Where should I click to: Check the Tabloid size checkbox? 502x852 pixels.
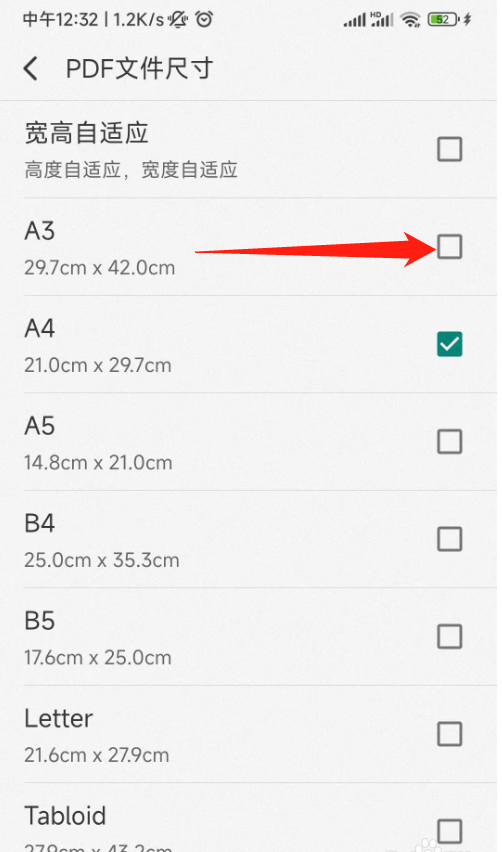[x=450, y=831]
